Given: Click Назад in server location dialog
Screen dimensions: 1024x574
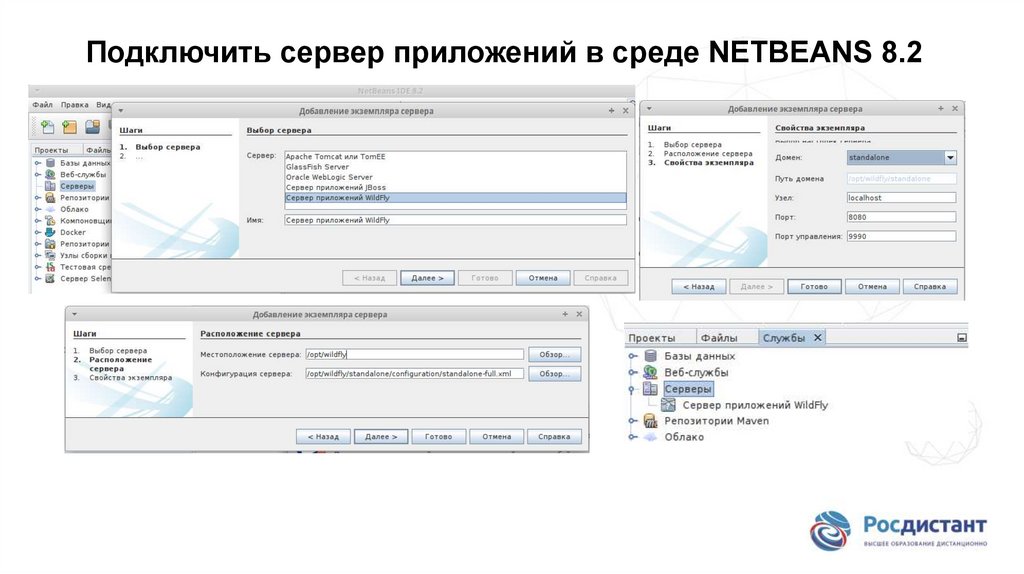Looking at the screenshot, I should [x=323, y=436].
